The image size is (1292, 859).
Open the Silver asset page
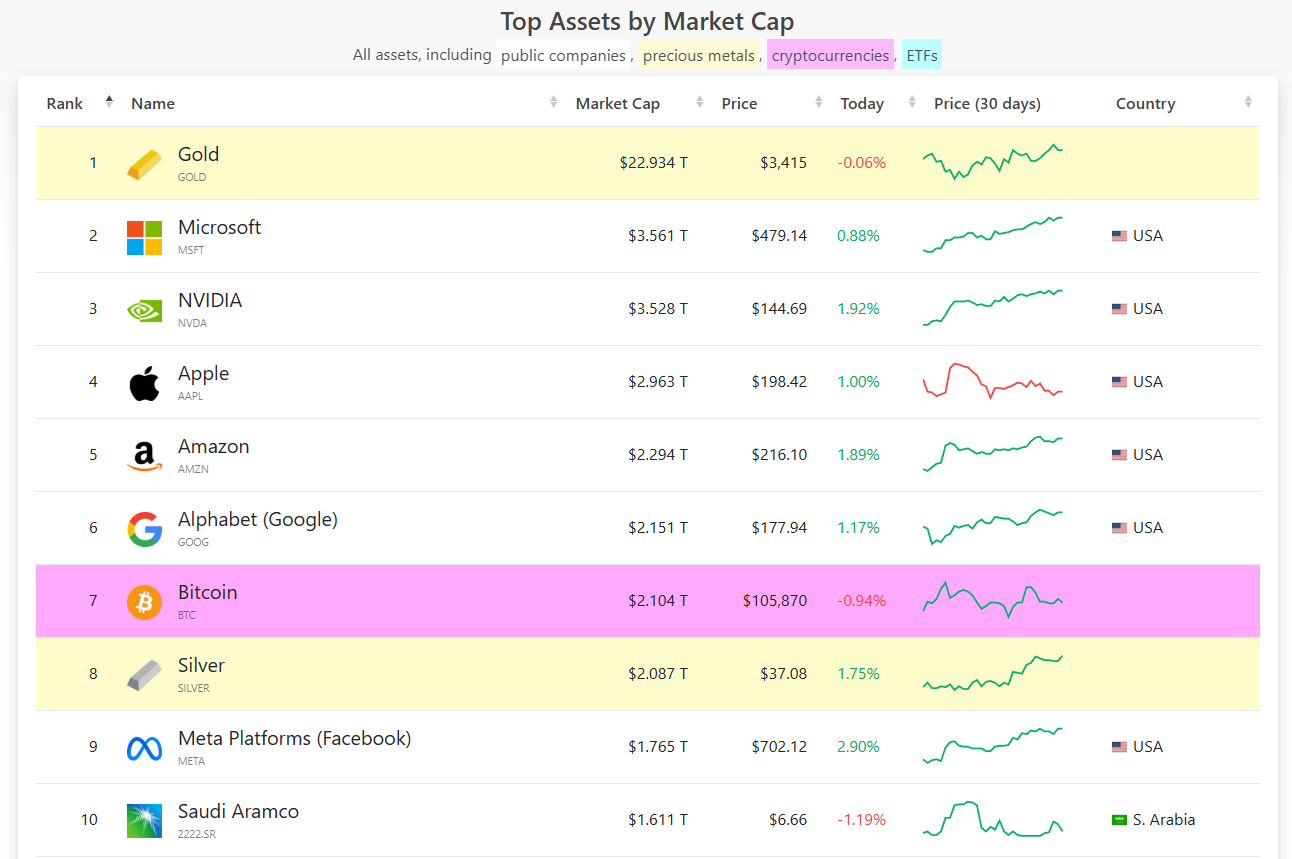(201, 666)
